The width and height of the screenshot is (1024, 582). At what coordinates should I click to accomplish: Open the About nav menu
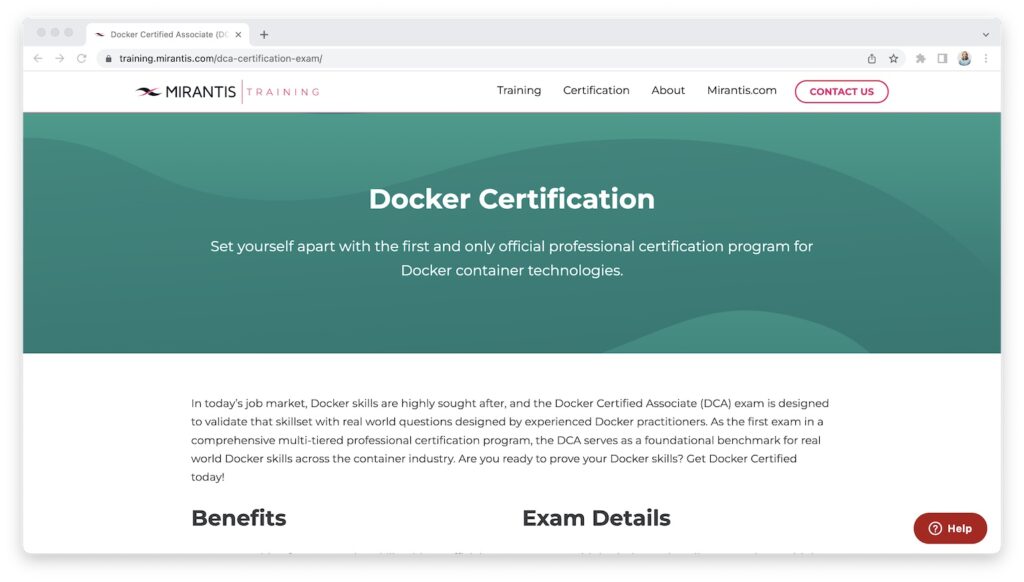click(x=668, y=90)
